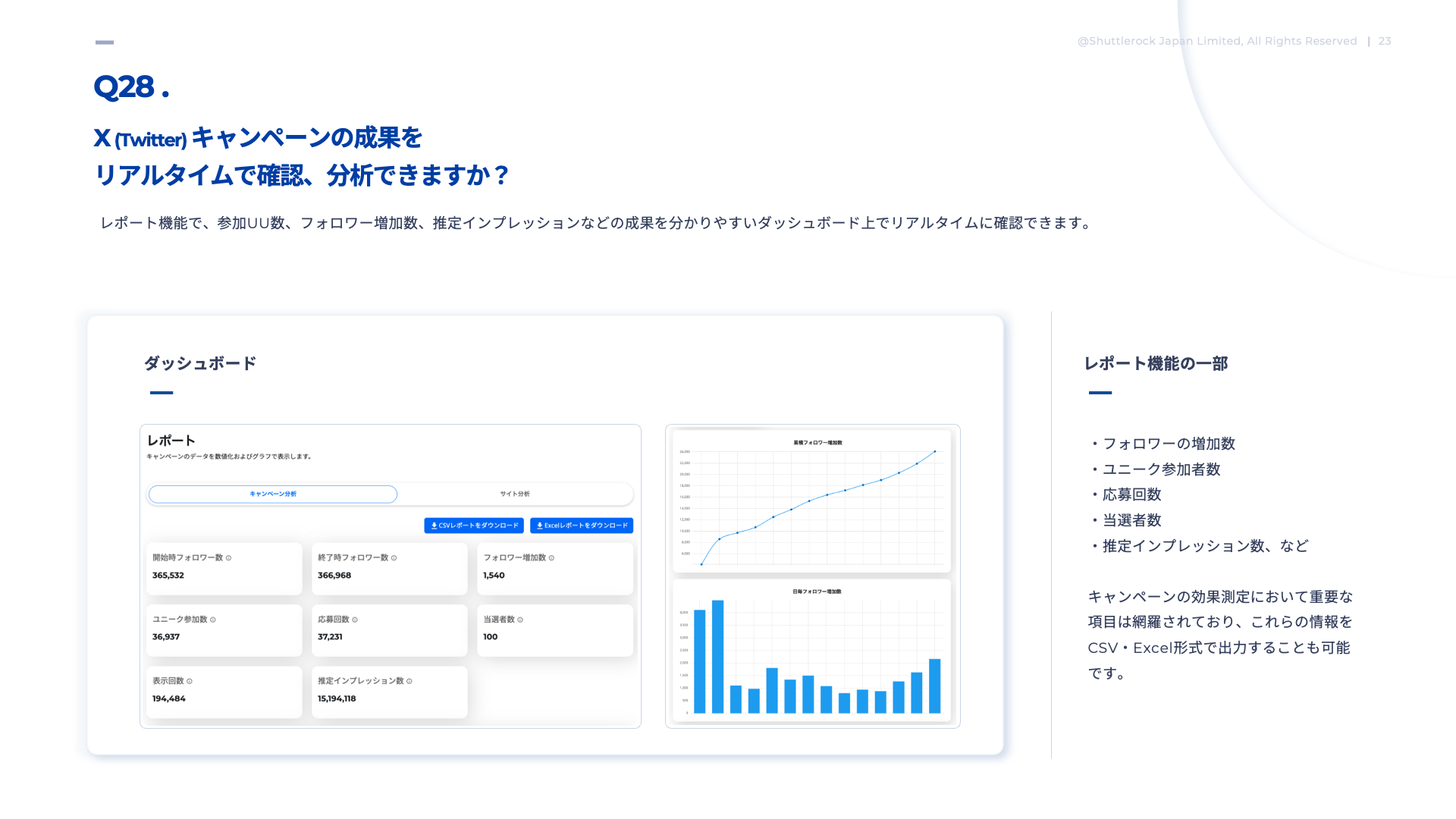Click the レポート機能の一部 section title
This screenshot has height=819, width=1456.
(1156, 364)
